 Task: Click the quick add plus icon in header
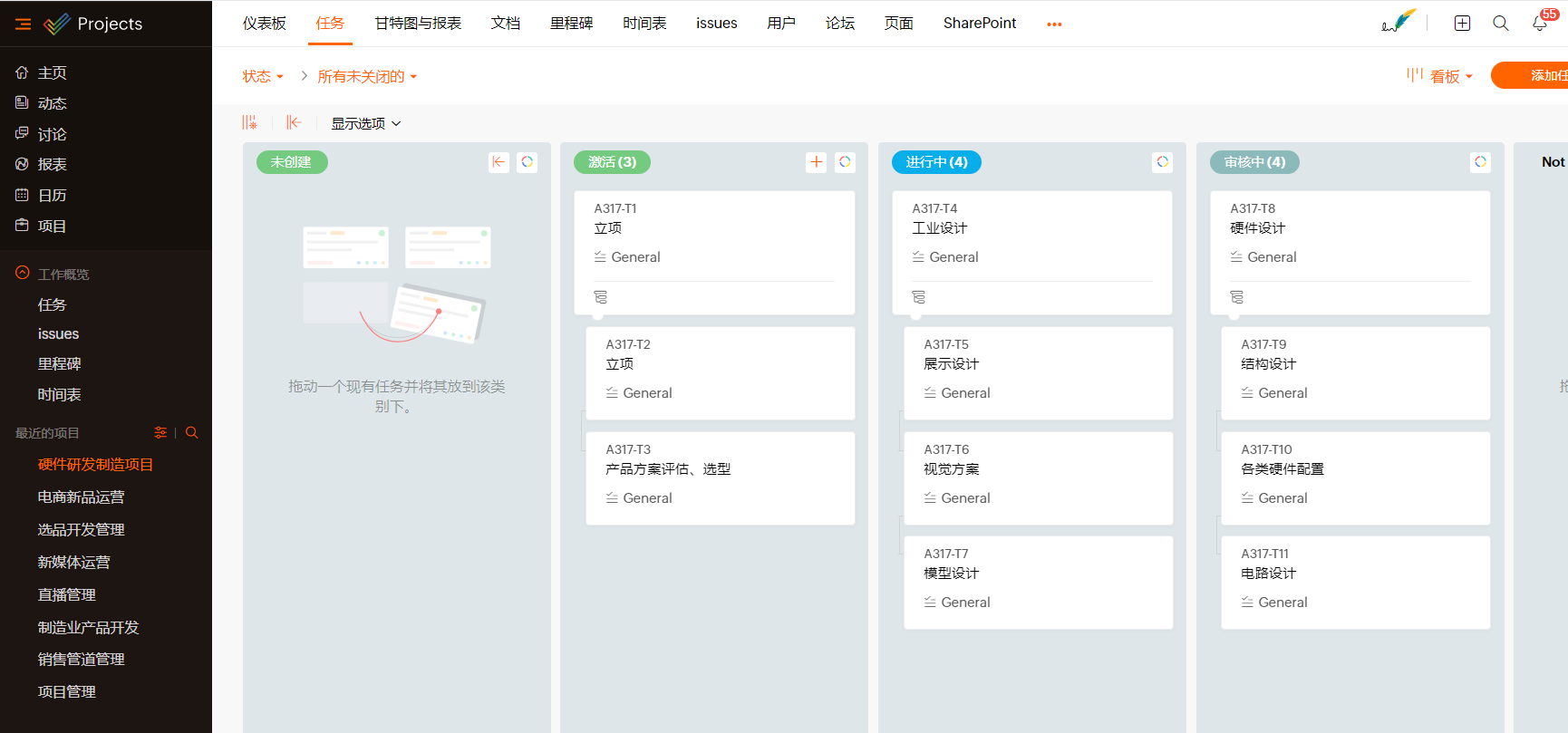pos(1462,24)
